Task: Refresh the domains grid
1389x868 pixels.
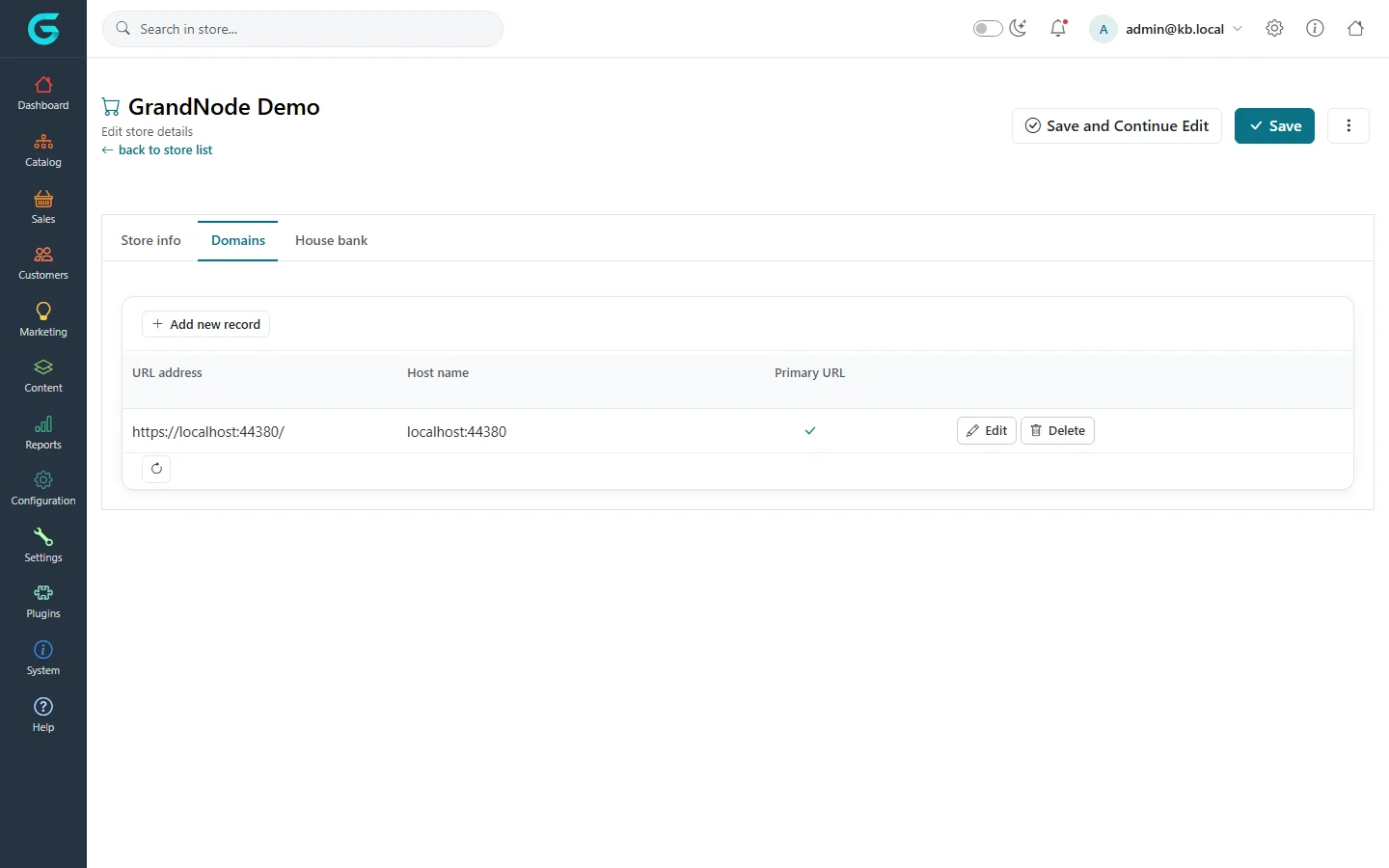Action: click(x=156, y=469)
